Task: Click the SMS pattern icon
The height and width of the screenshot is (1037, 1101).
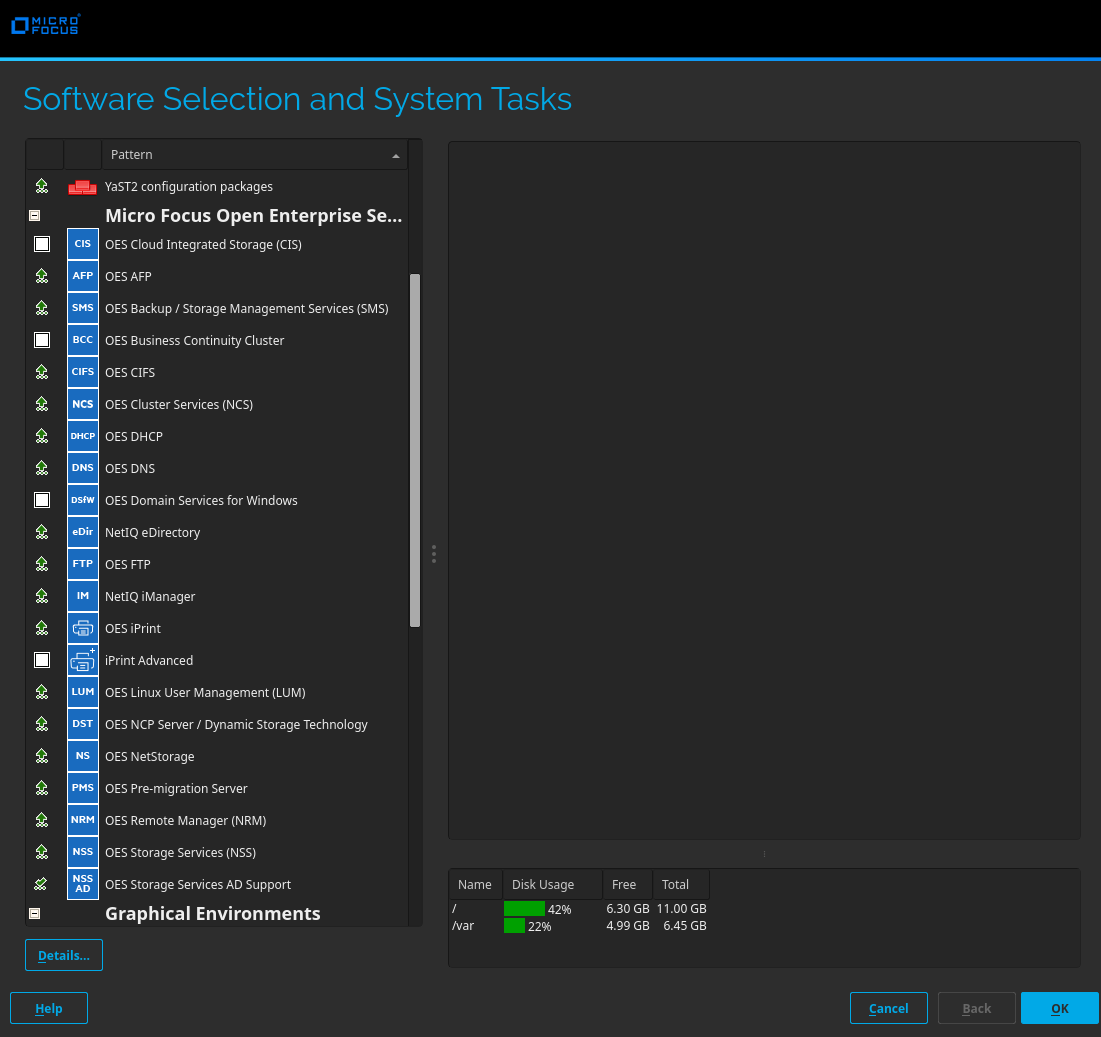Action: 83,308
